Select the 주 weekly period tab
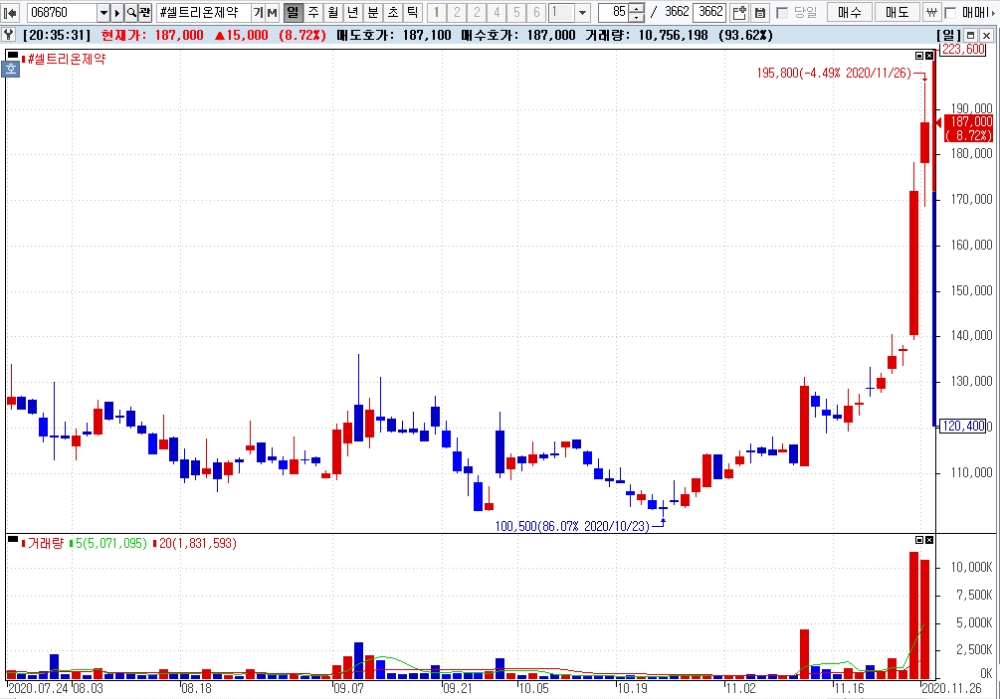1000x699 pixels. (312, 12)
